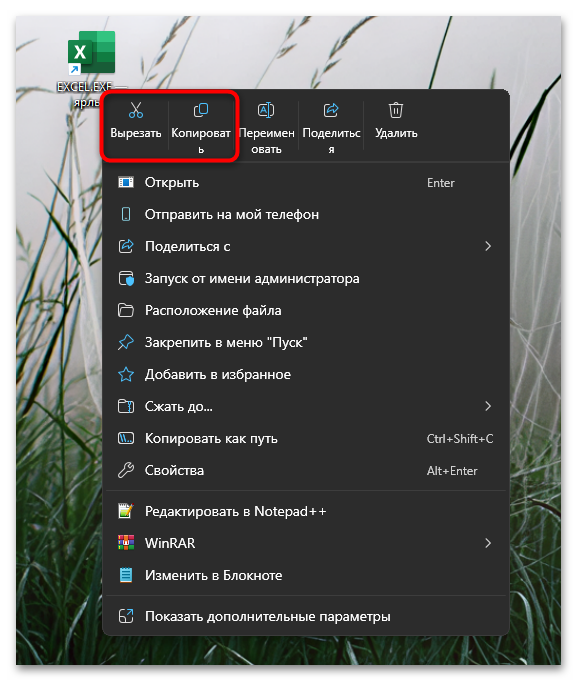
Task: Select Отправить на мой телефон
Action: click(306, 214)
